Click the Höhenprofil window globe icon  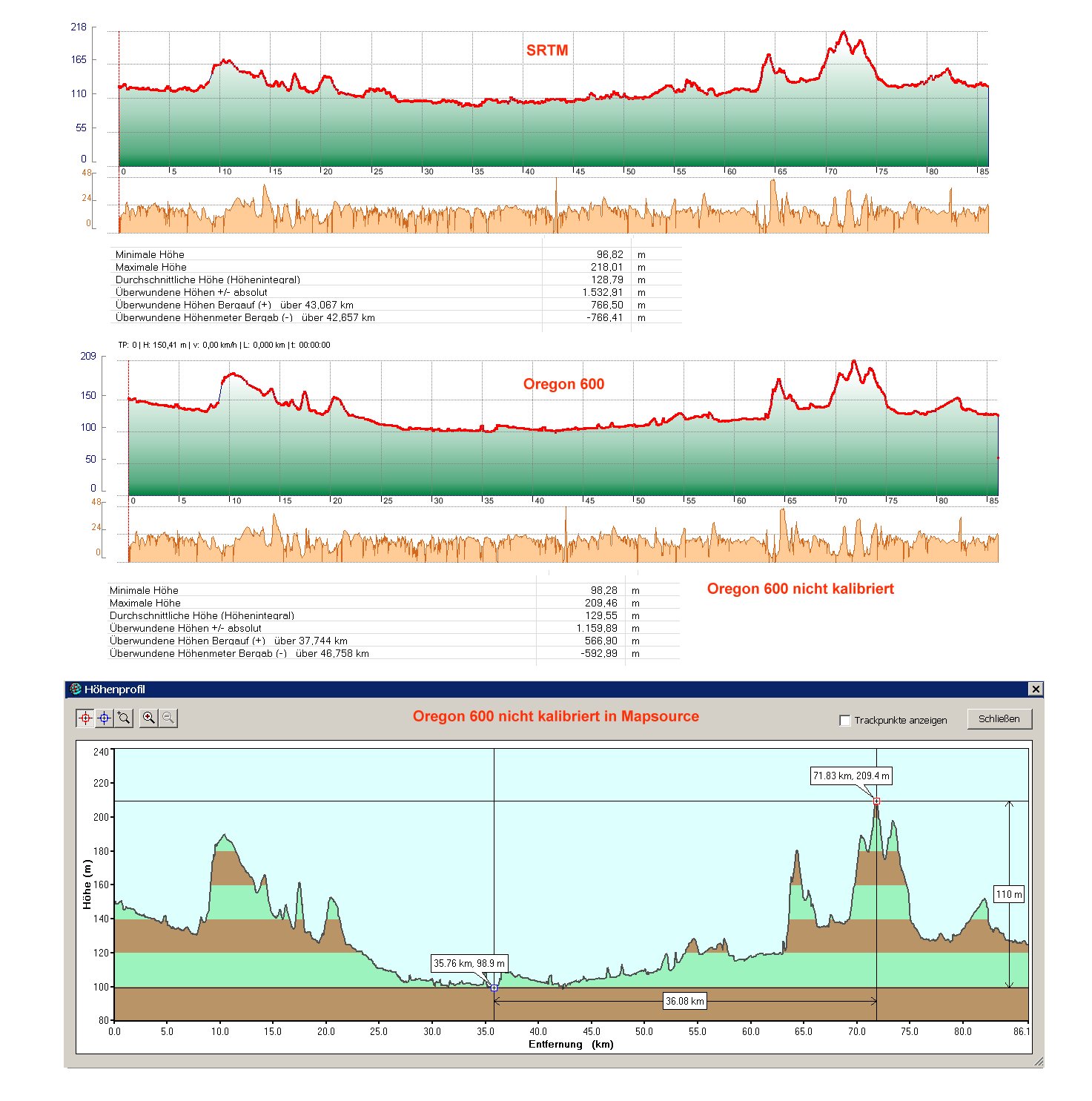pos(76,689)
